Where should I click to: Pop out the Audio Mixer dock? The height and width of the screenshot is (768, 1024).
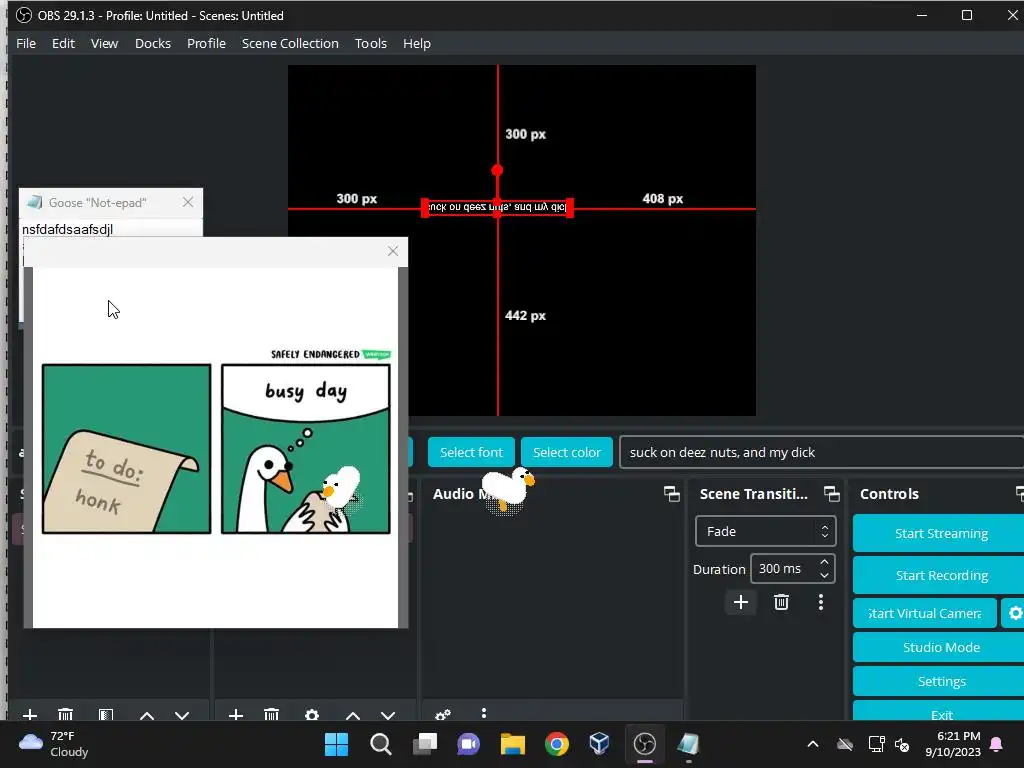point(671,494)
